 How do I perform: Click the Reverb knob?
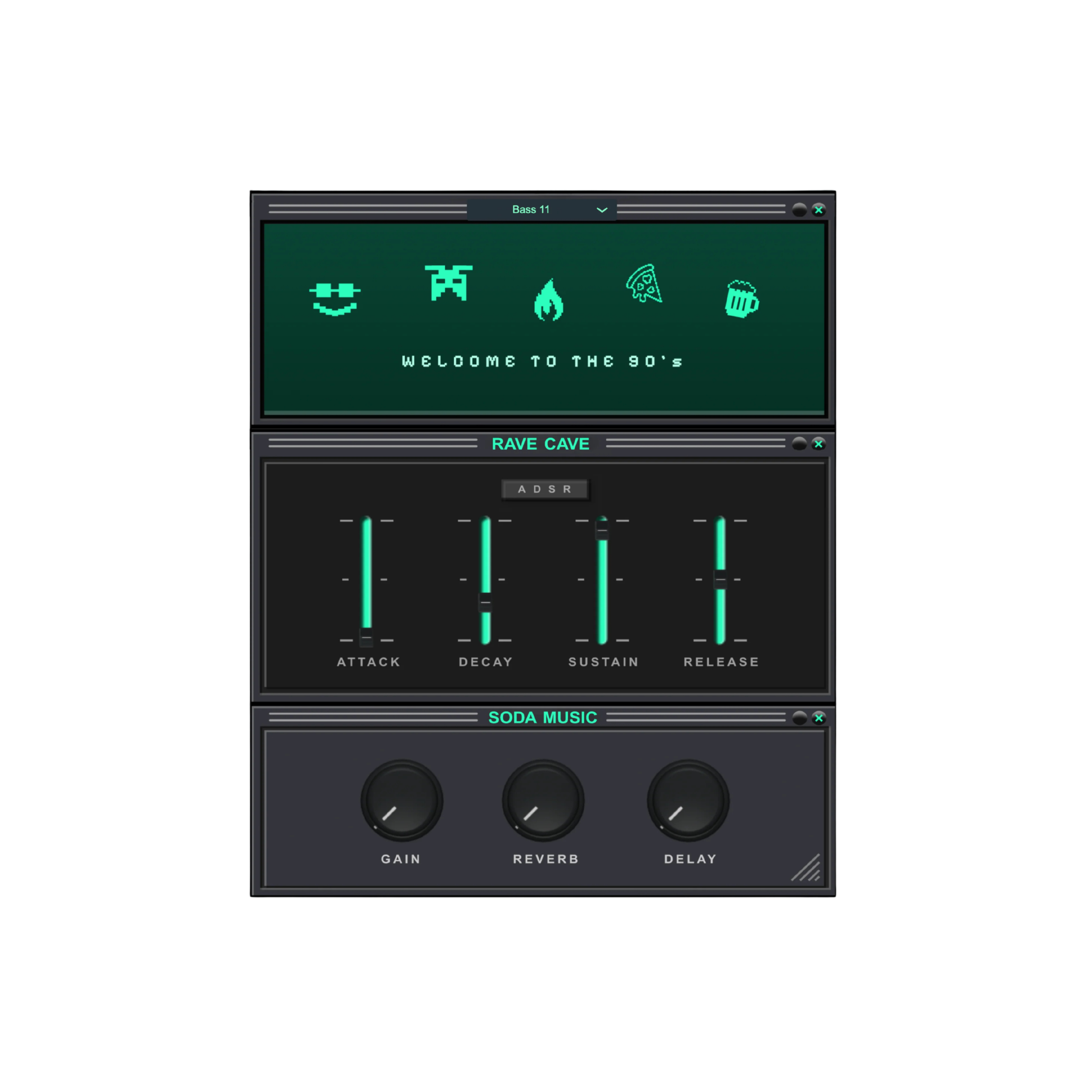[x=543, y=800]
